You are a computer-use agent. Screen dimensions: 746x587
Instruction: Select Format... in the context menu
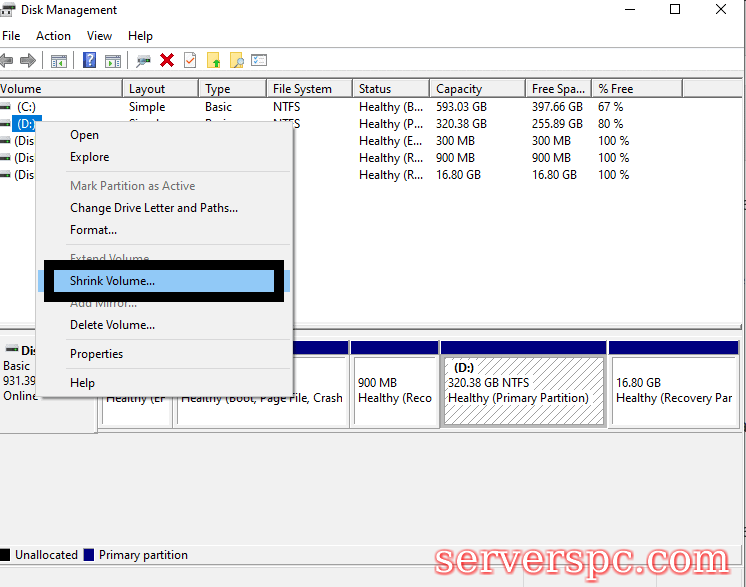pyautogui.click(x=93, y=230)
